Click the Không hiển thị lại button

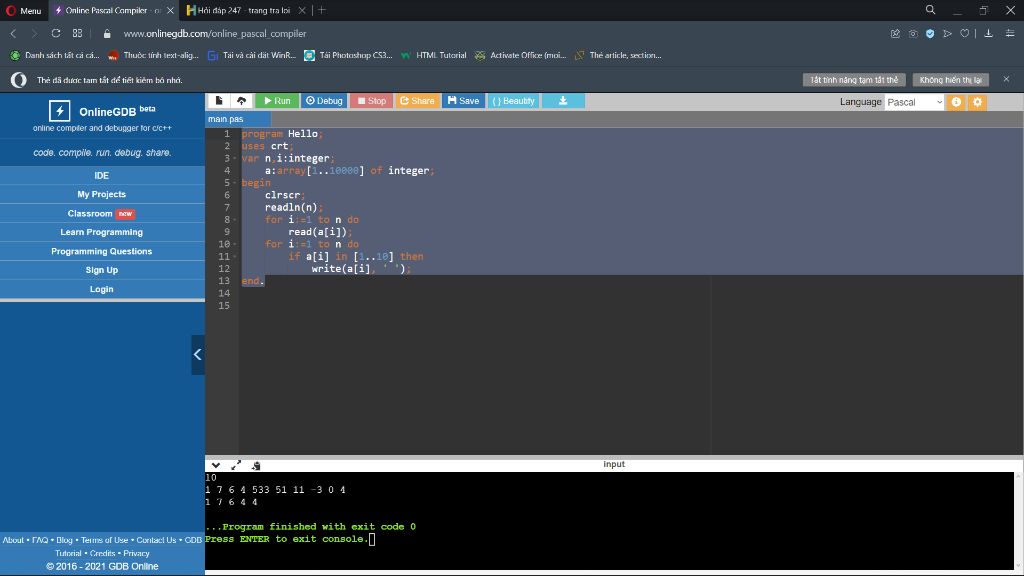951,80
